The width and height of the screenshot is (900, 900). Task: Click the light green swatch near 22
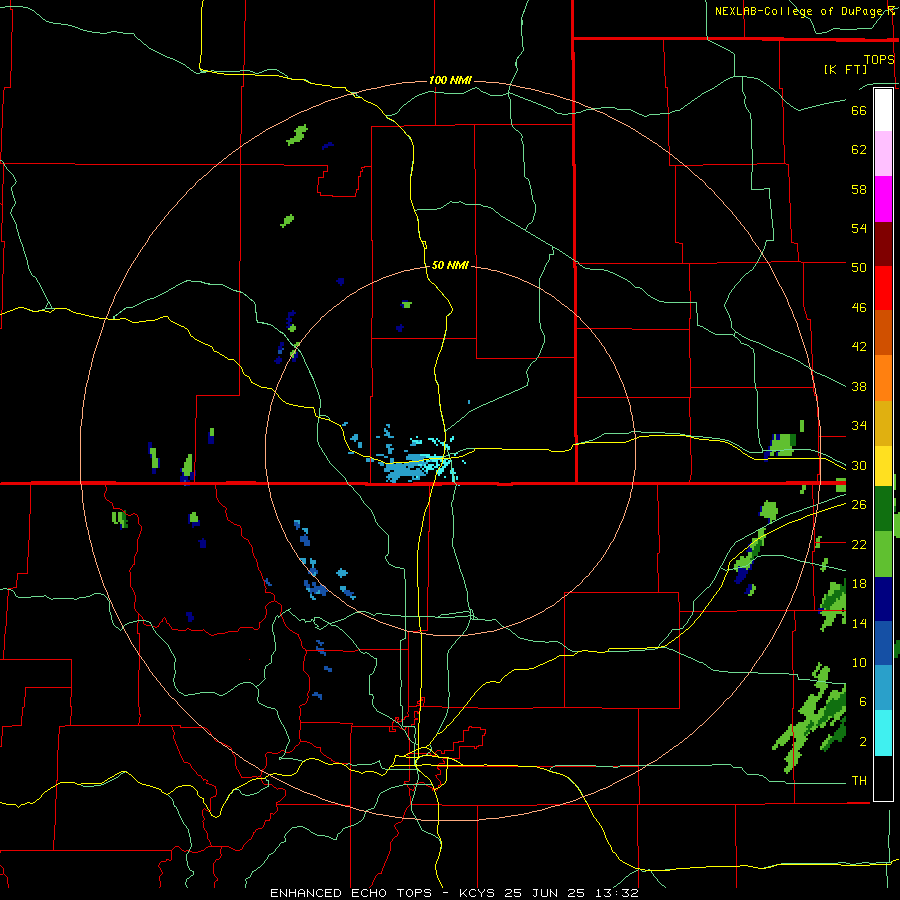pos(883,554)
